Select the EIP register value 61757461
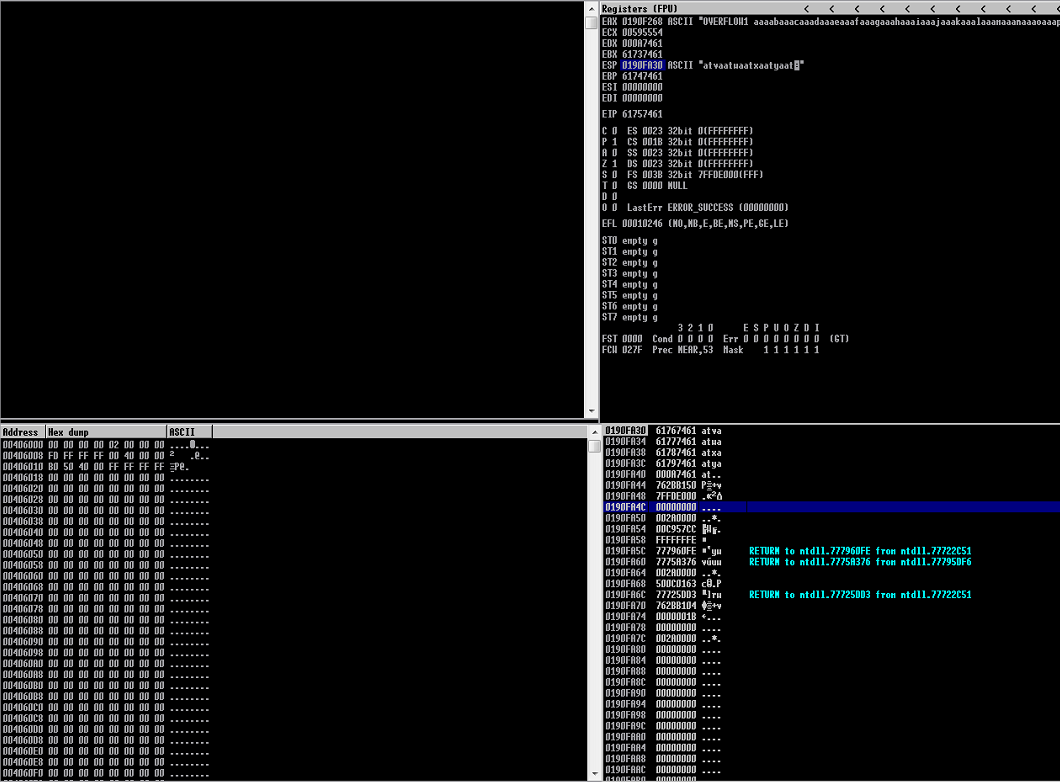The image size is (1060, 782). pos(642,114)
